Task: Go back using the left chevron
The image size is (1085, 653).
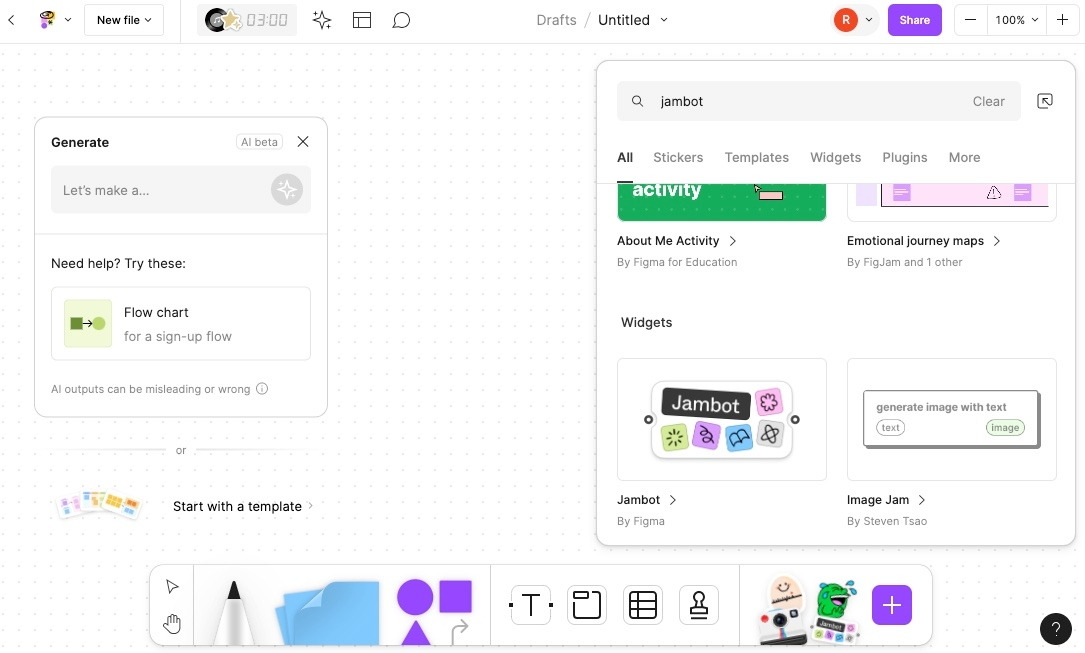Action: [x=11, y=20]
